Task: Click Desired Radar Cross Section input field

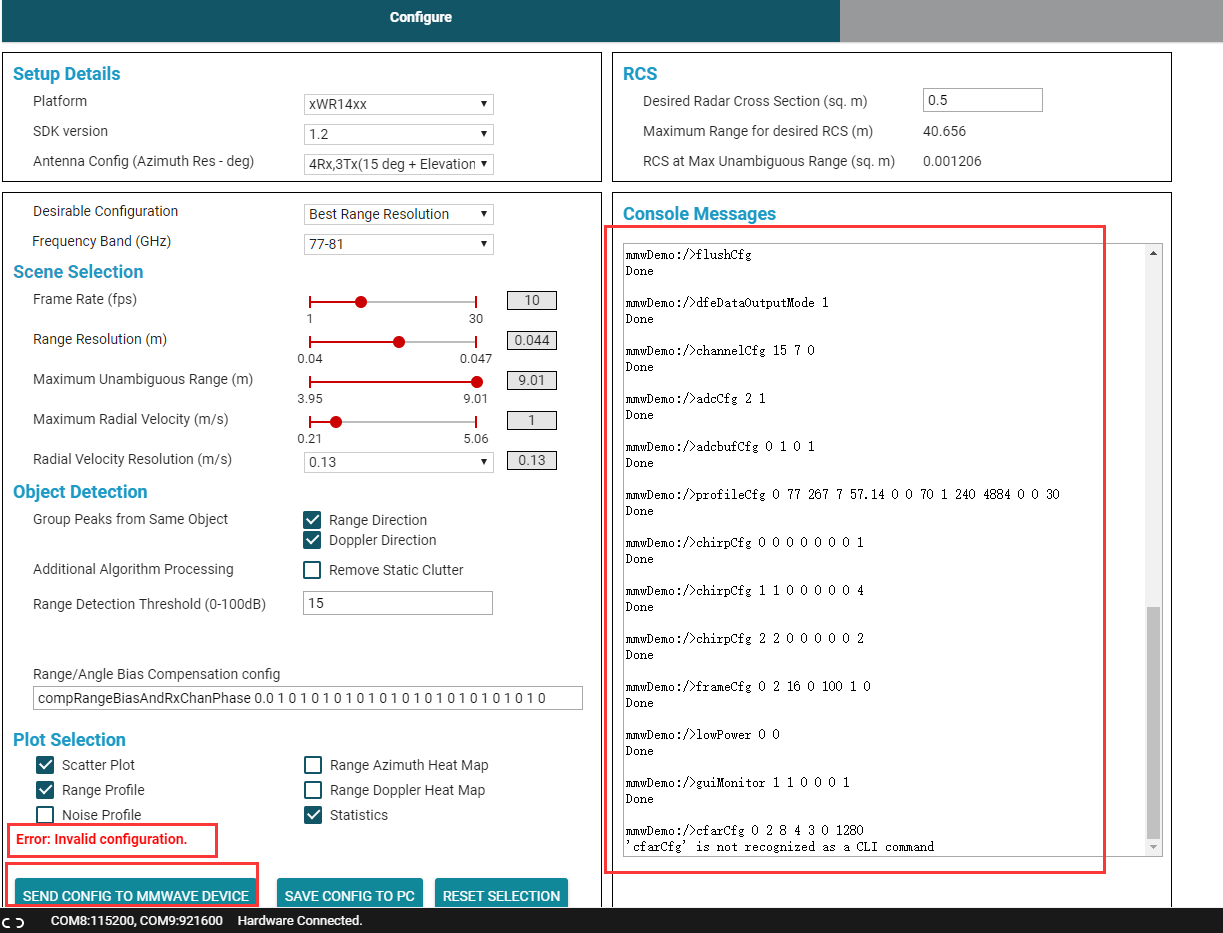Action: pyautogui.click(x=982, y=100)
